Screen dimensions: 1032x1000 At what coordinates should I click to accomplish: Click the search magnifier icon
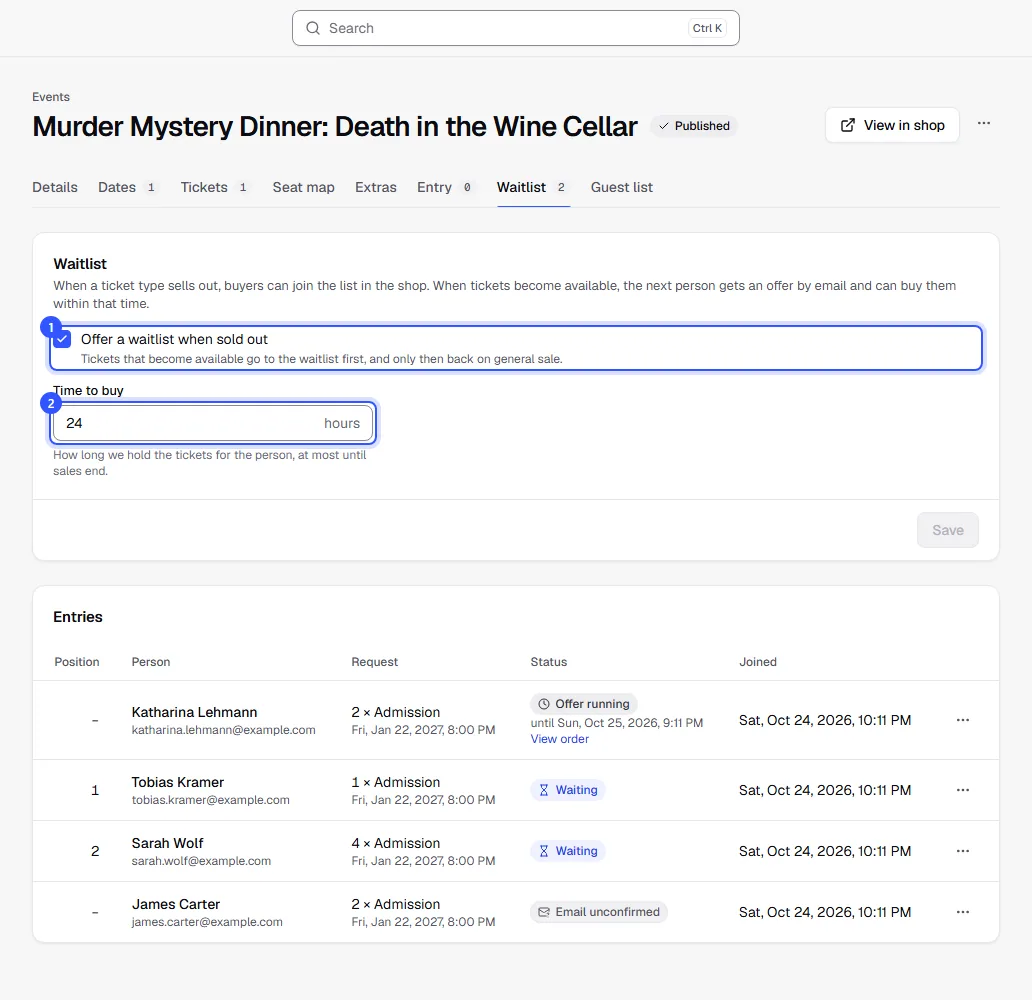(313, 28)
